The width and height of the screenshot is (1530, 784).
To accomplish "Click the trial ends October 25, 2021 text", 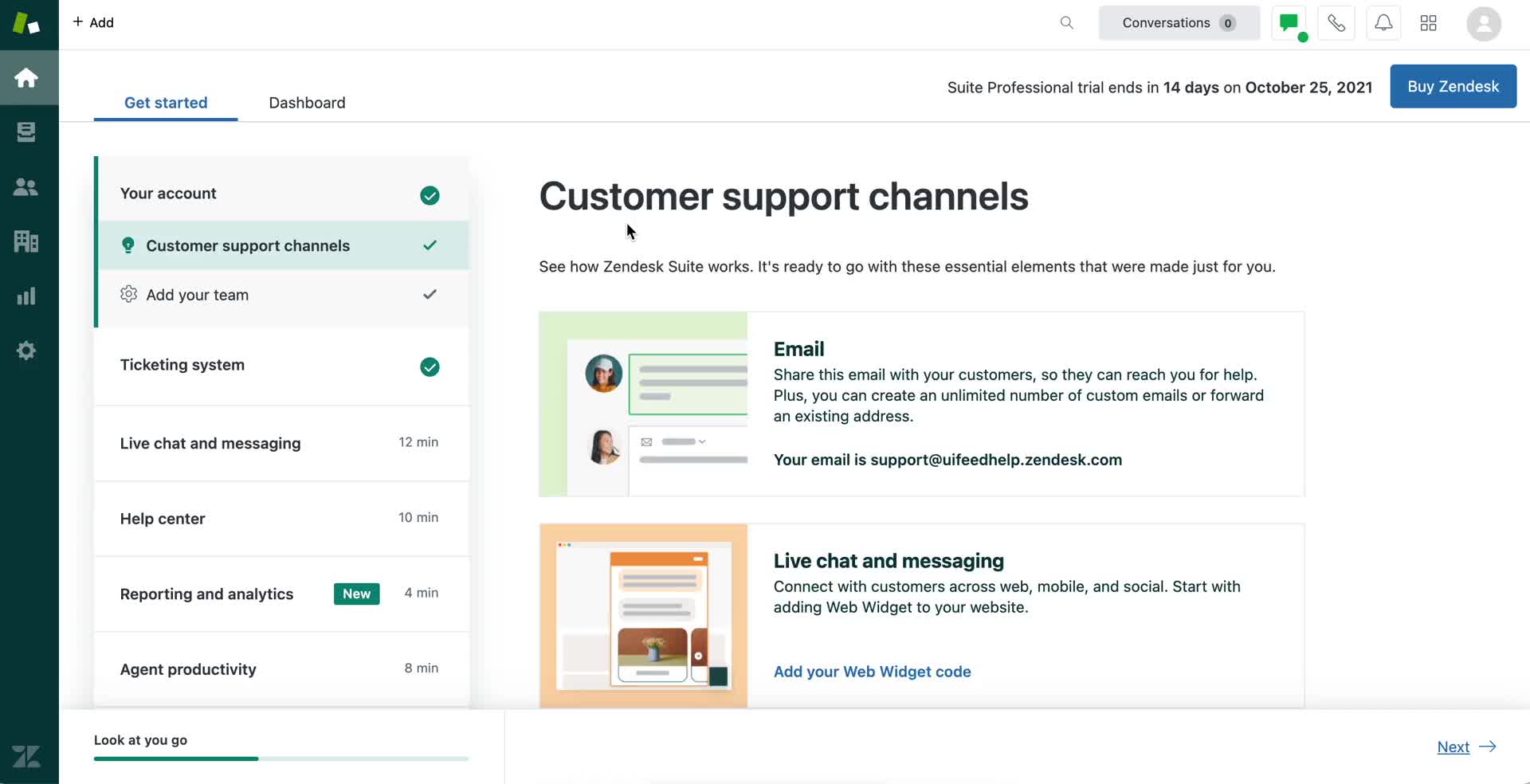I will [1159, 88].
